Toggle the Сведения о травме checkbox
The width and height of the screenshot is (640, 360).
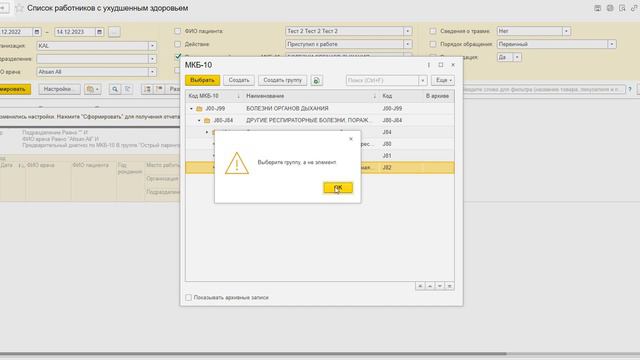tap(433, 31)
